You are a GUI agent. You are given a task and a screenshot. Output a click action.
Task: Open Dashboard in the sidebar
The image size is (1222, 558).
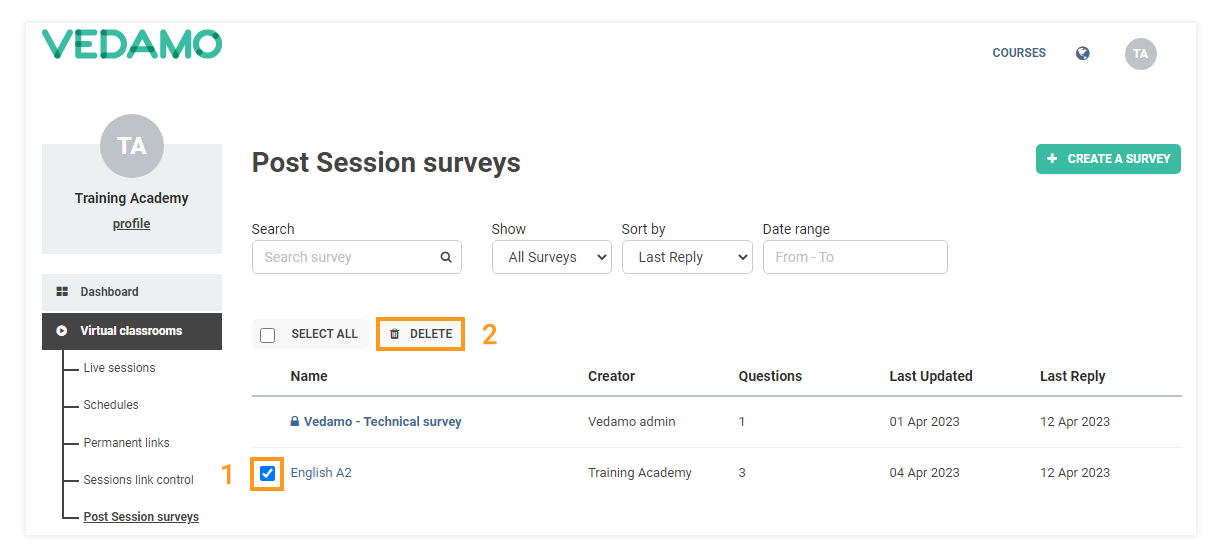pos(132,292)
